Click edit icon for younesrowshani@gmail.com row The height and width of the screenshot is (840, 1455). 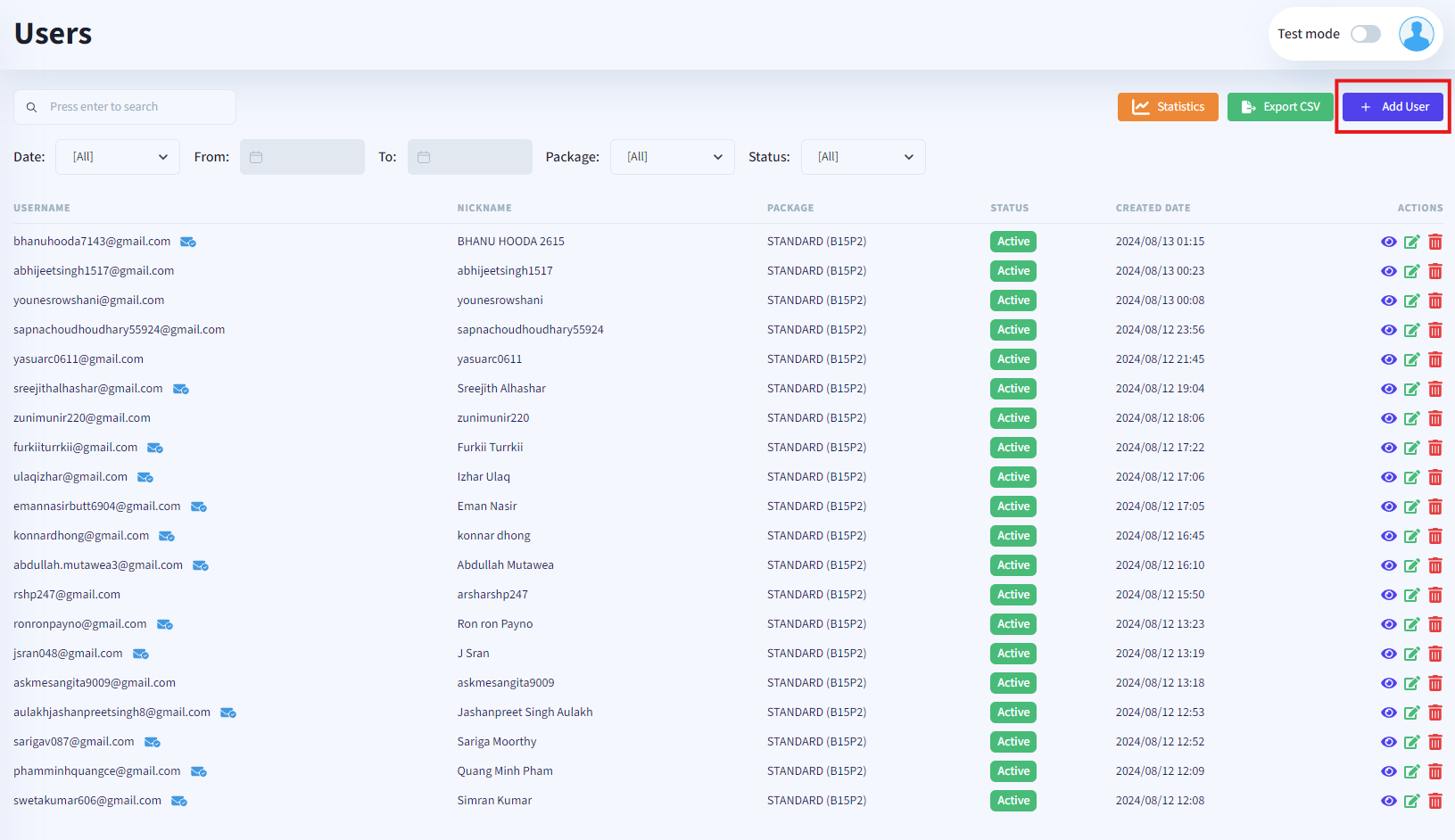pos(1411,301)
